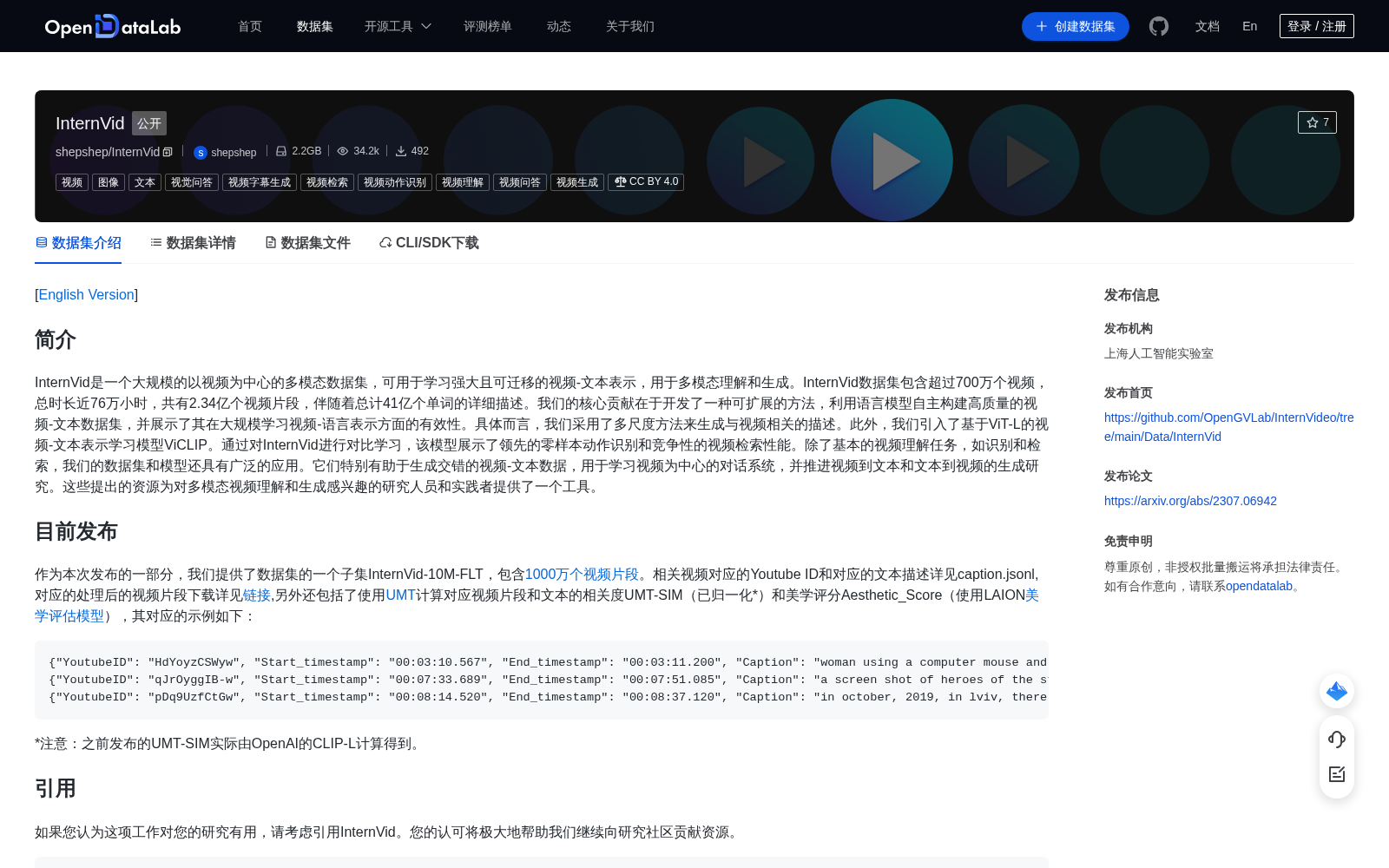Image resolution: width=1389 pixels, height=868 pixels.
Task: Go to 首页 in navigation
Action: tap(250, 26)
